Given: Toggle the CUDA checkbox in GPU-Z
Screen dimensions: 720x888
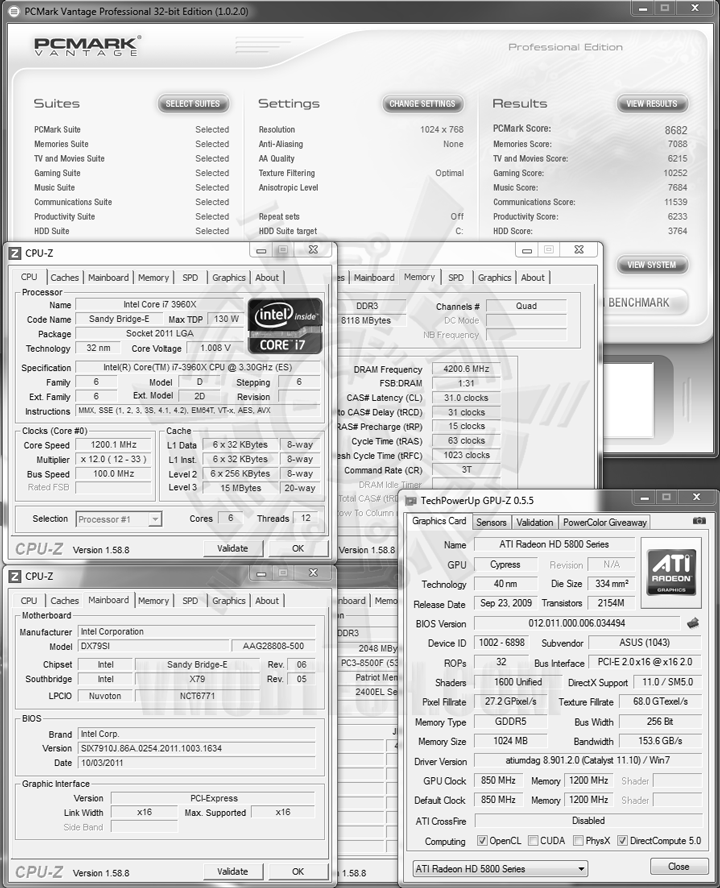Looking at the screenshot, I should pos(533,840).
